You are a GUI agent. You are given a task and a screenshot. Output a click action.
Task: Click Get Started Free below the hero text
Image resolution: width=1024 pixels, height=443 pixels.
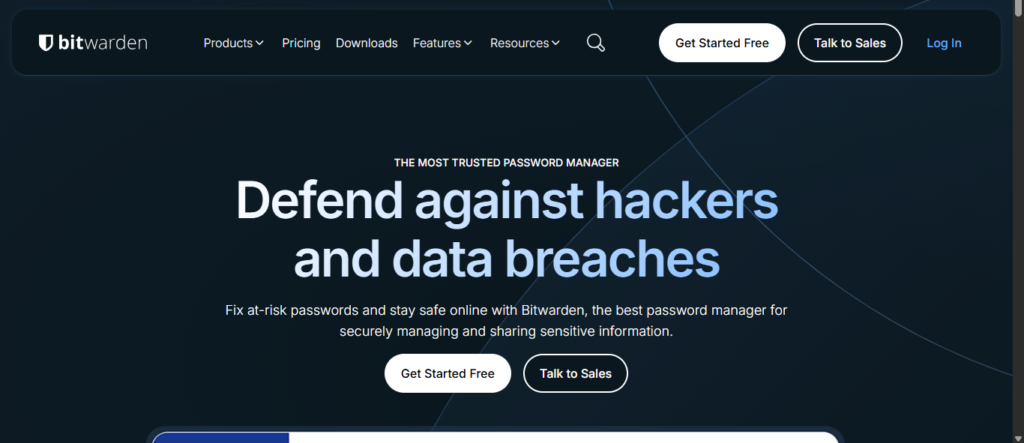point(447,374)
